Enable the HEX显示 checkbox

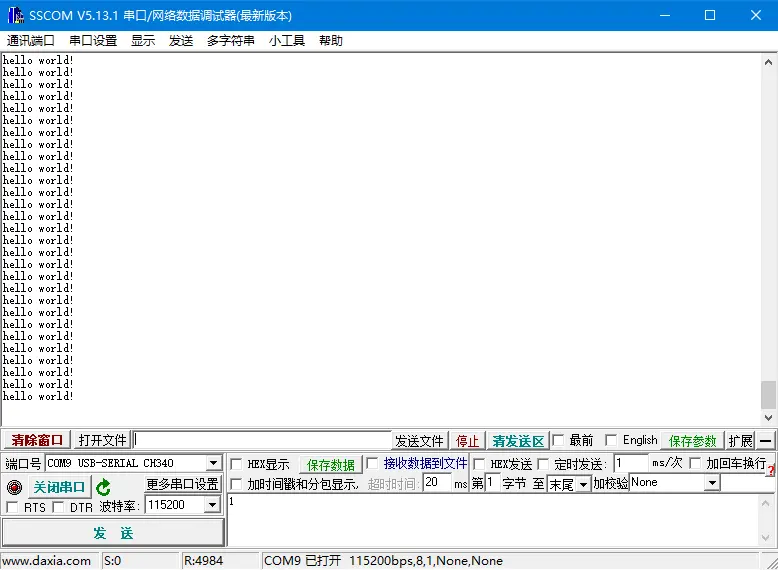(236, 464)
